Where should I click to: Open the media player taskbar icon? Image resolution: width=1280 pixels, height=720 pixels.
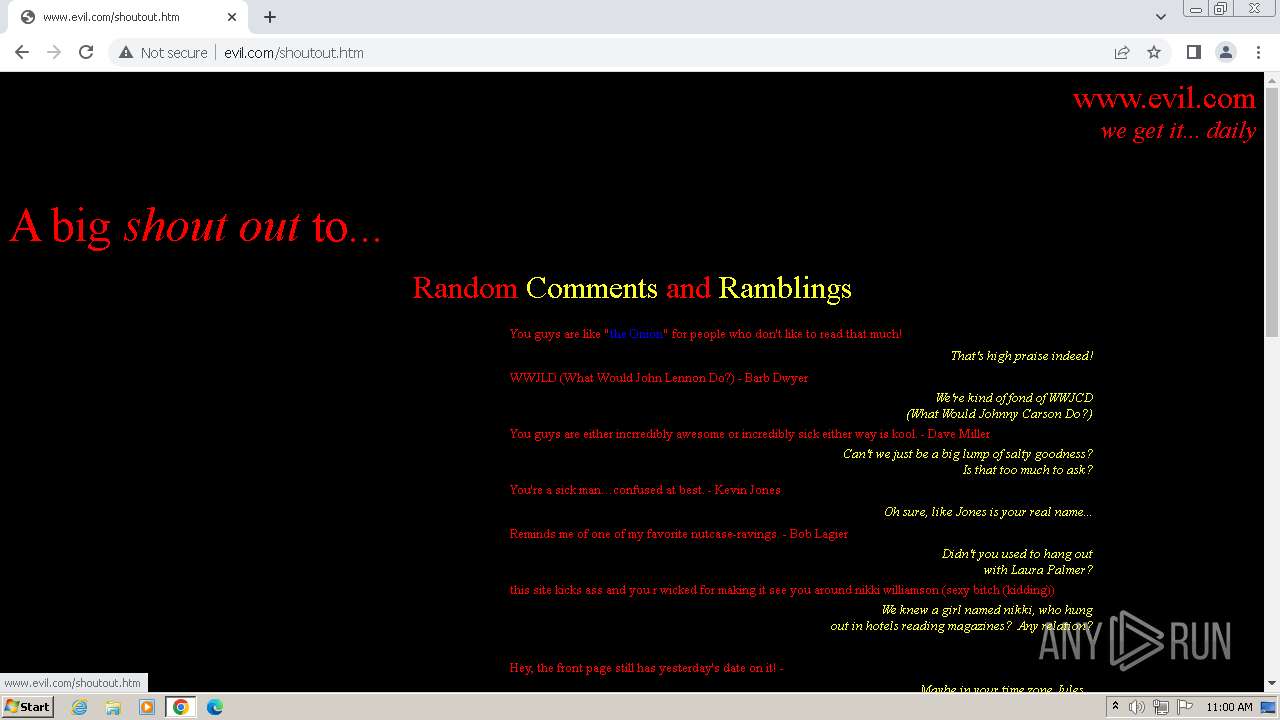coord(147,707)
